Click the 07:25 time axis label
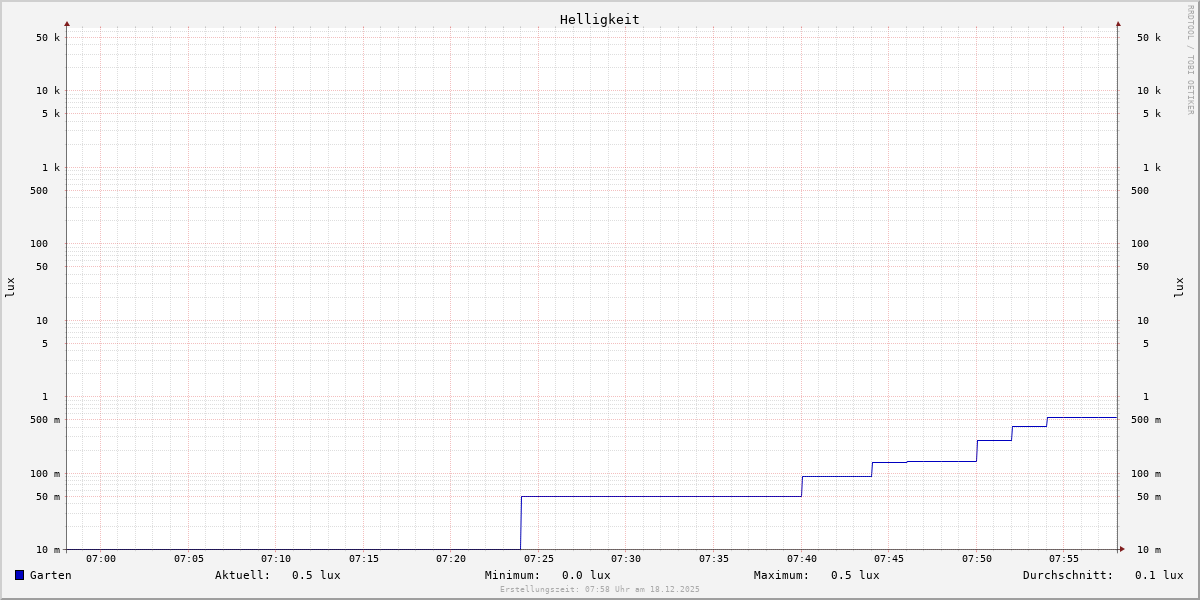The image size is (1200, 600). 539,559
